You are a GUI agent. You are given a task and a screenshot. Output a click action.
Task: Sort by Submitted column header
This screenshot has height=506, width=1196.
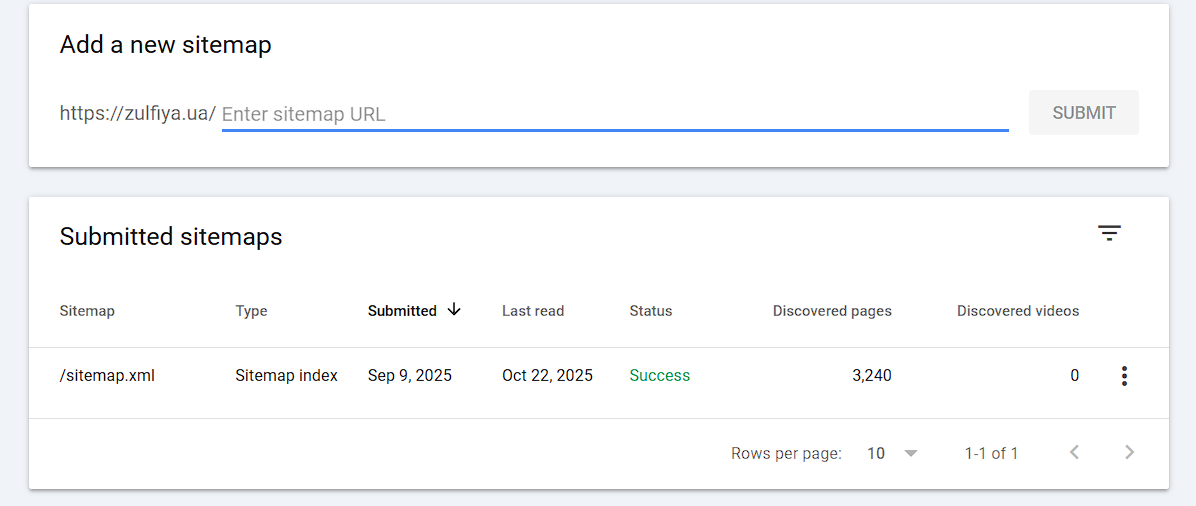point(402,311)
